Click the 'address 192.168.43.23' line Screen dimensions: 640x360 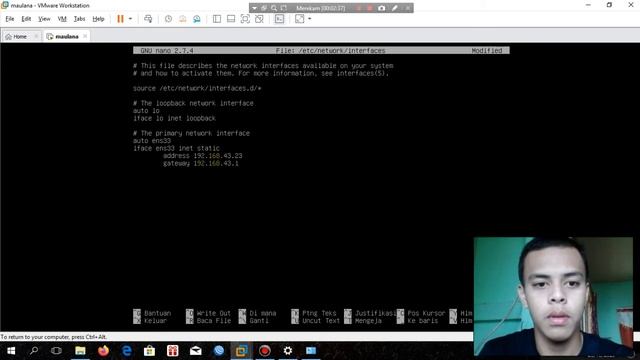tap(202, 156)
